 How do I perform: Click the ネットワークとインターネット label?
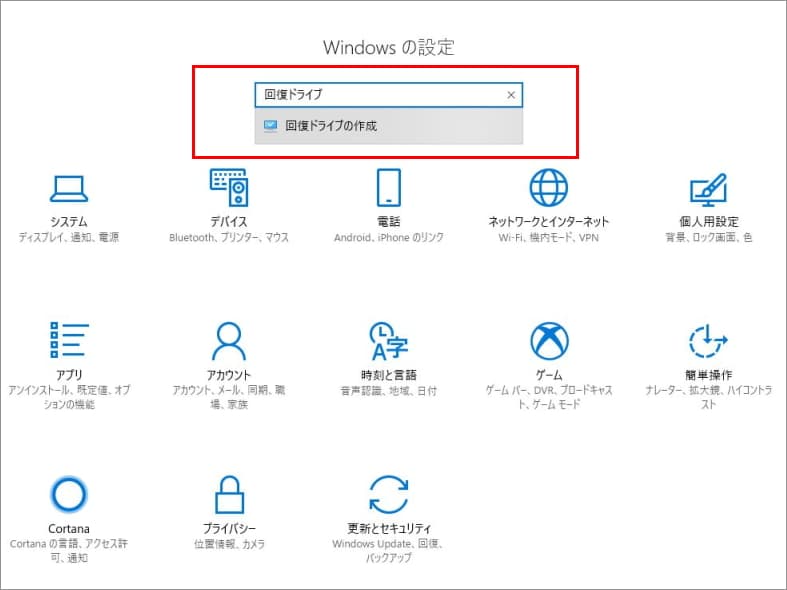(x=549, y=221)
